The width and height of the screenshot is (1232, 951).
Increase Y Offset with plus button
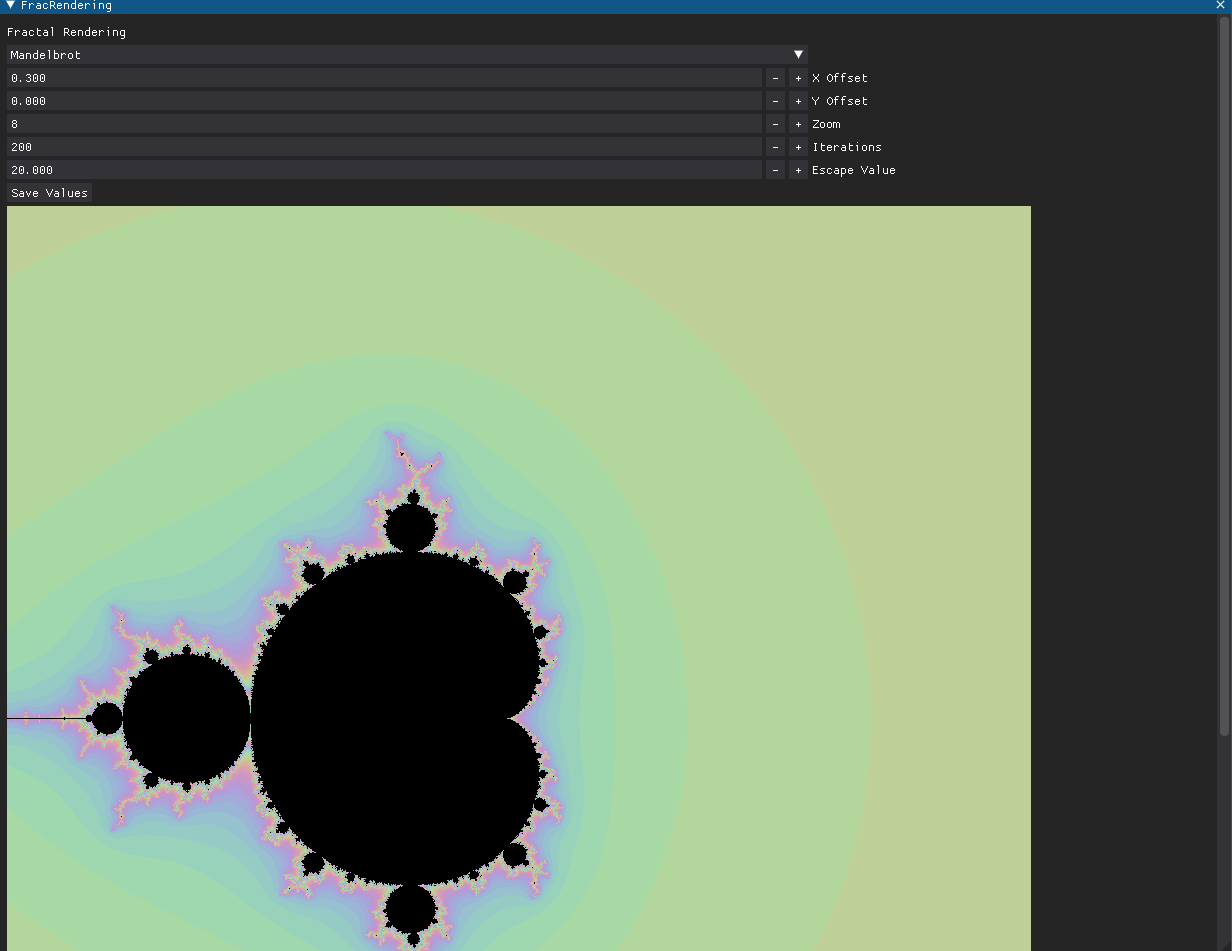click(798, 101)
